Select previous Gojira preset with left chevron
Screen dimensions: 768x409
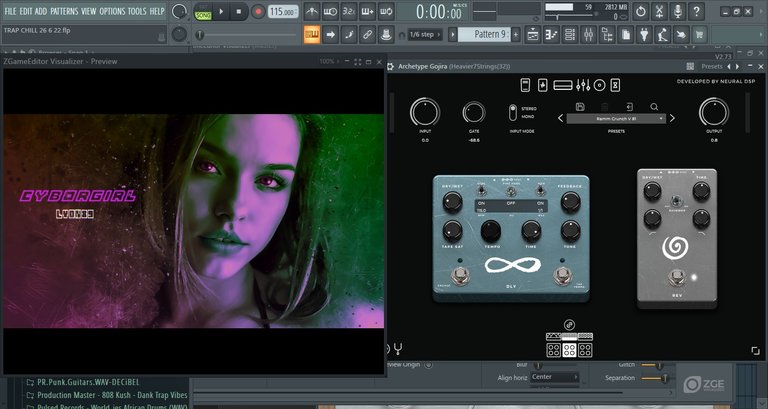coord(560,119)
